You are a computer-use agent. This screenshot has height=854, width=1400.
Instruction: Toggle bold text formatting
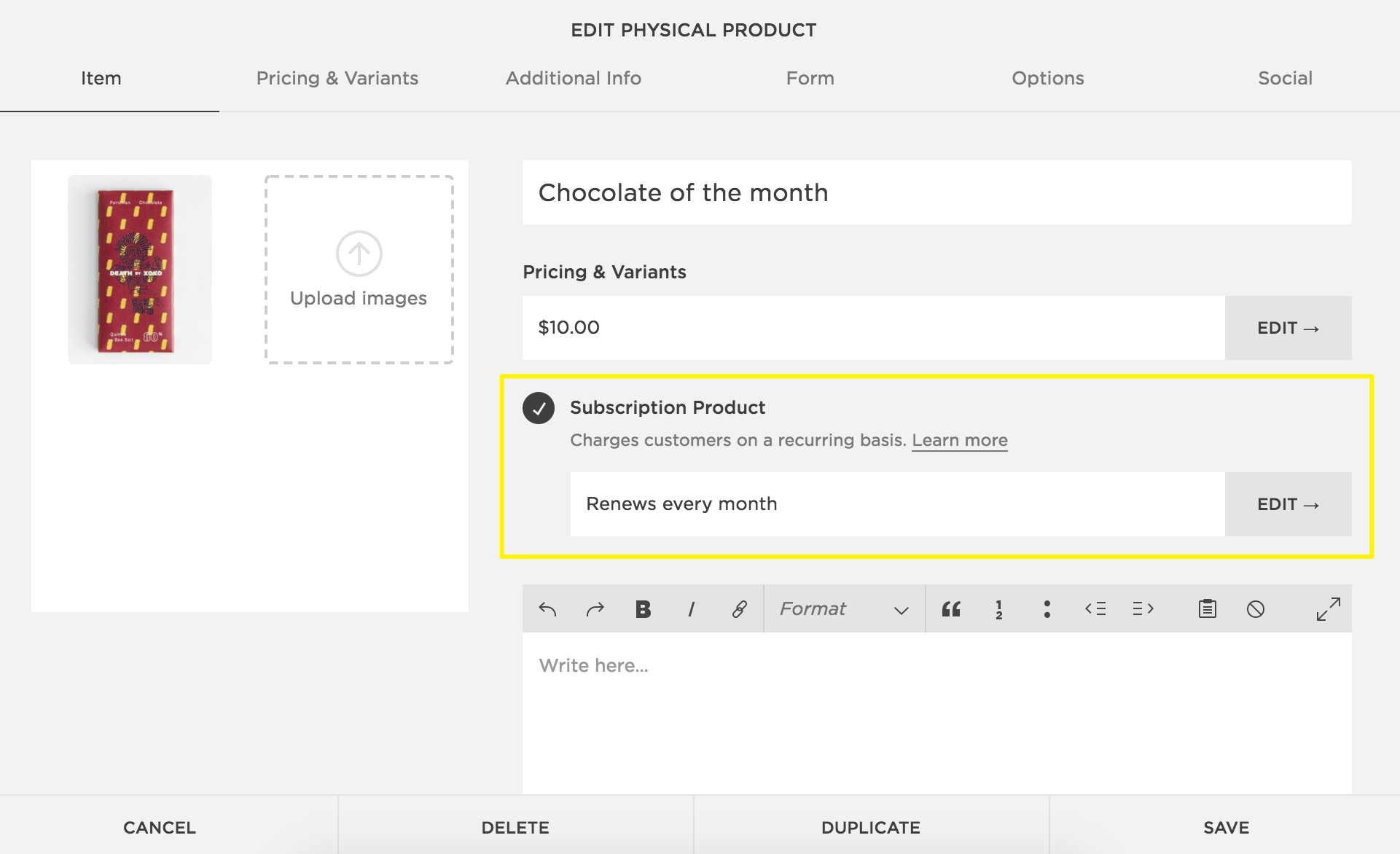643,609
